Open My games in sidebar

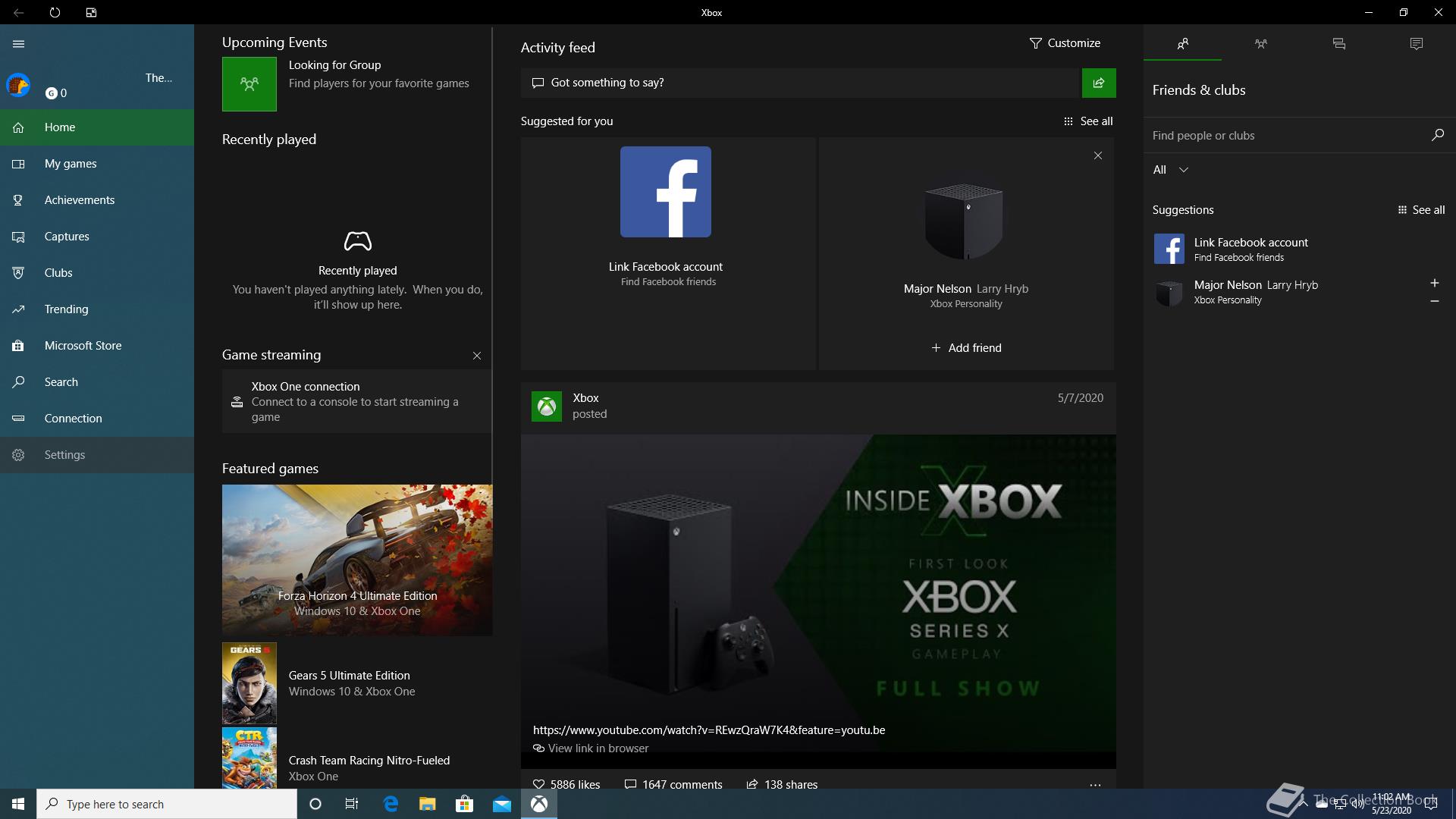click(x=97, y=164)
